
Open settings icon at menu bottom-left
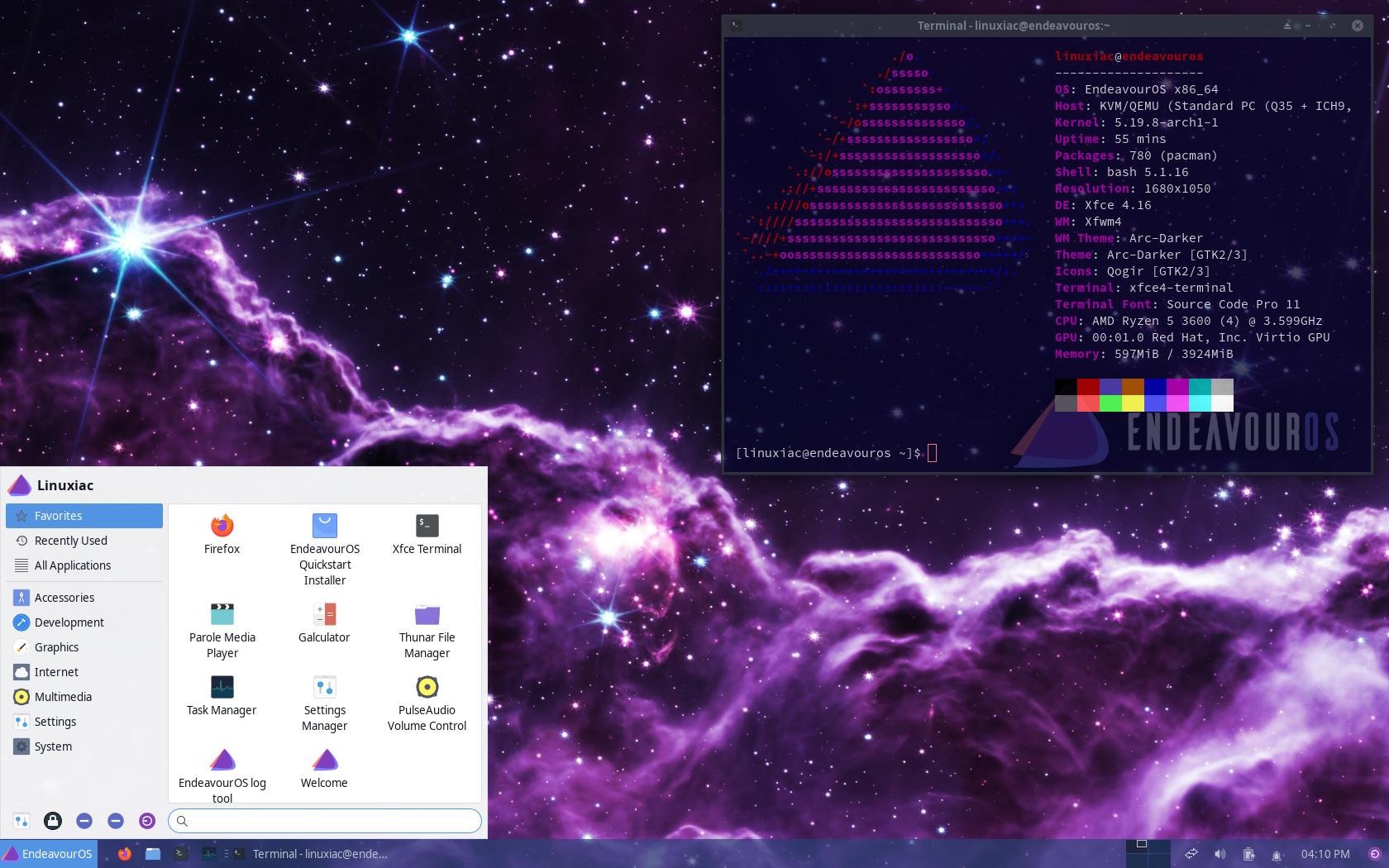[21, 820]
